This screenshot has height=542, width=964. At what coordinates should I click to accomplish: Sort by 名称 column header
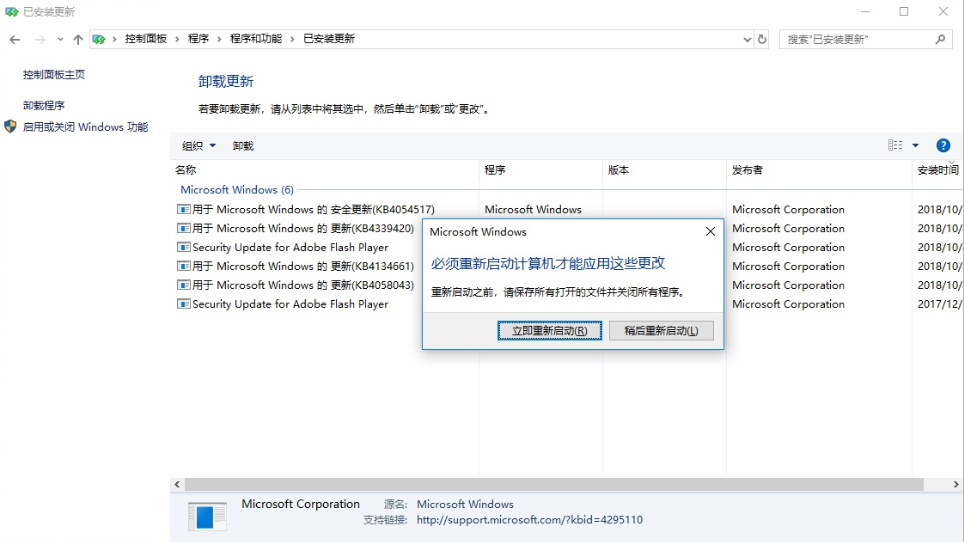pyautogui.click(x=325, y=170)
